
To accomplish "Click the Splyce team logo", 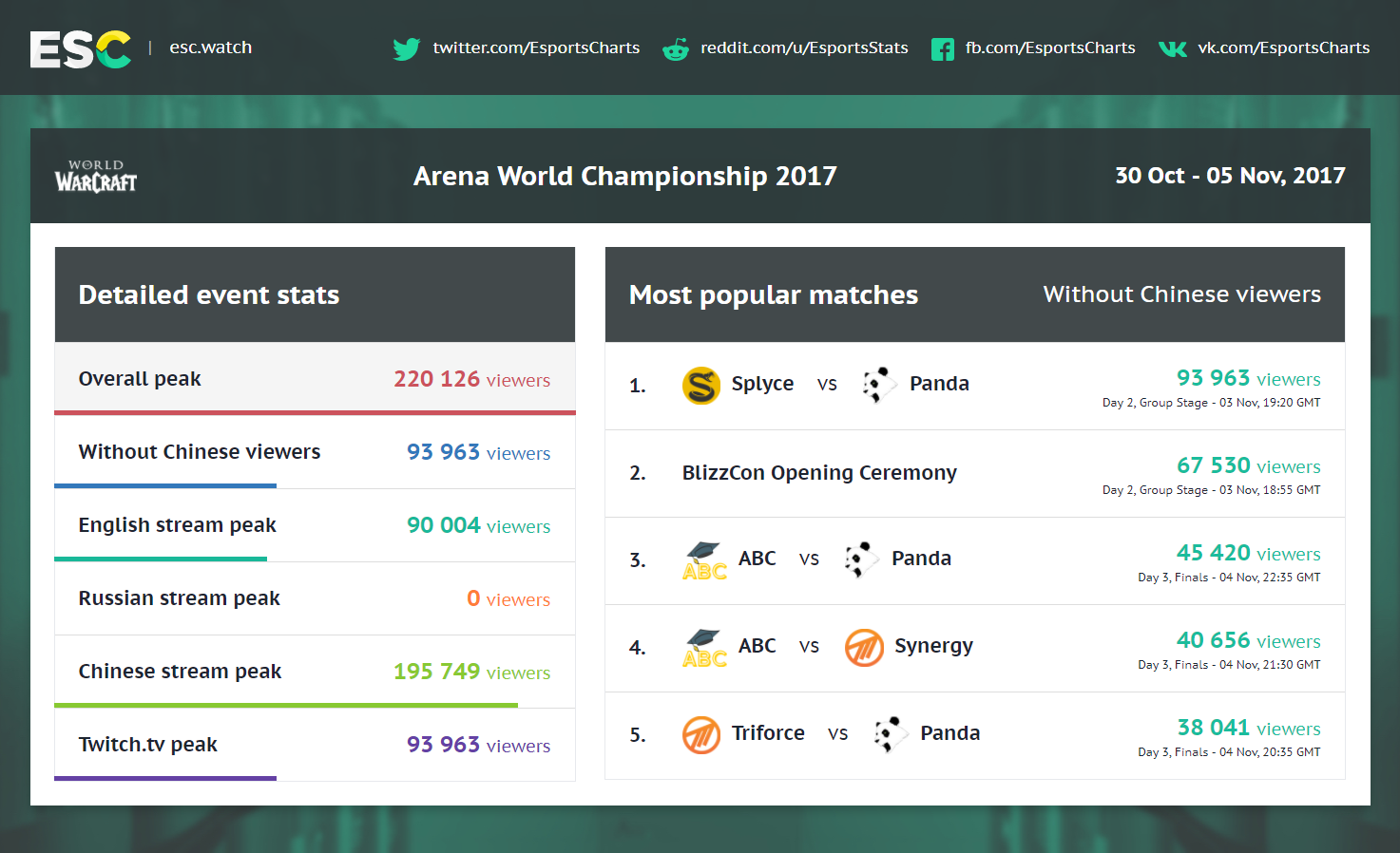I will [x=701, y=385].
